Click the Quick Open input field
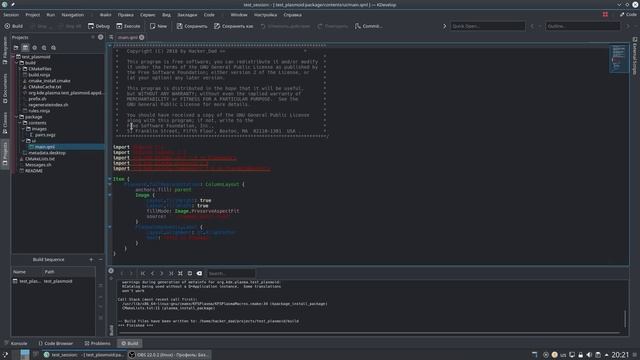The width and height of the screenshot is (640, 360). tap(487, 26)
